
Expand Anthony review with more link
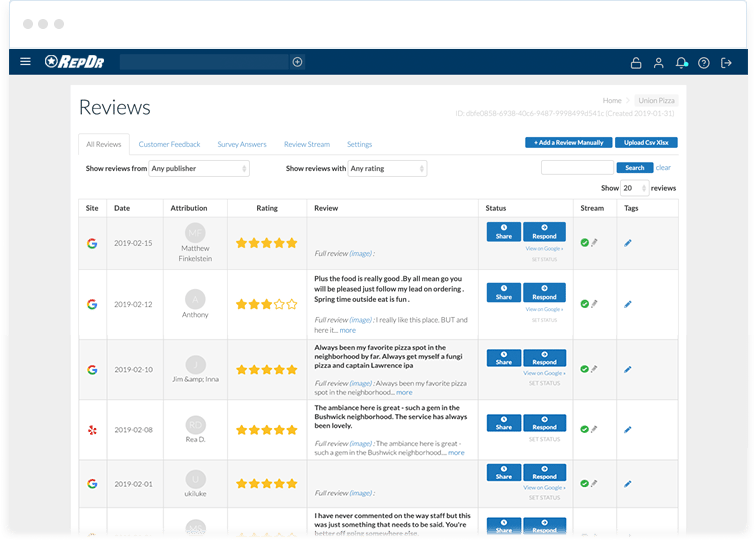pyautogui.click(x=348, y=330)
